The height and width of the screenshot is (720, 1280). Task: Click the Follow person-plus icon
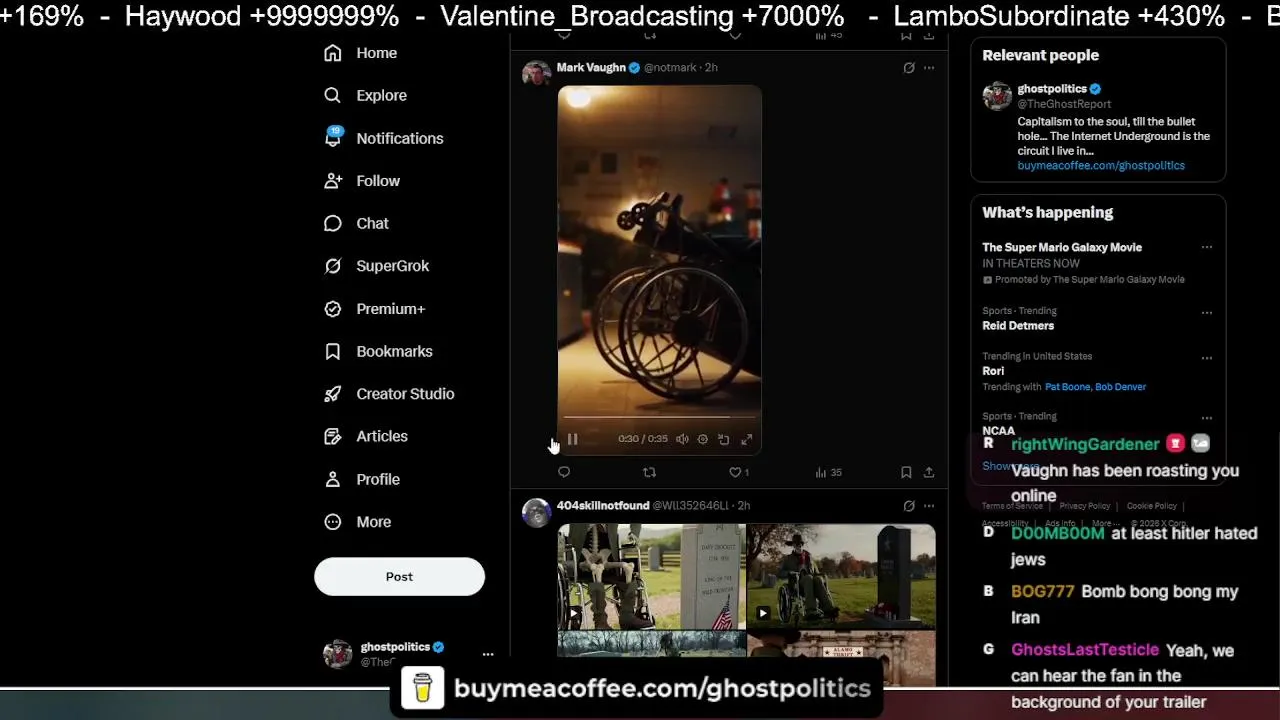[x=333, y=181]
